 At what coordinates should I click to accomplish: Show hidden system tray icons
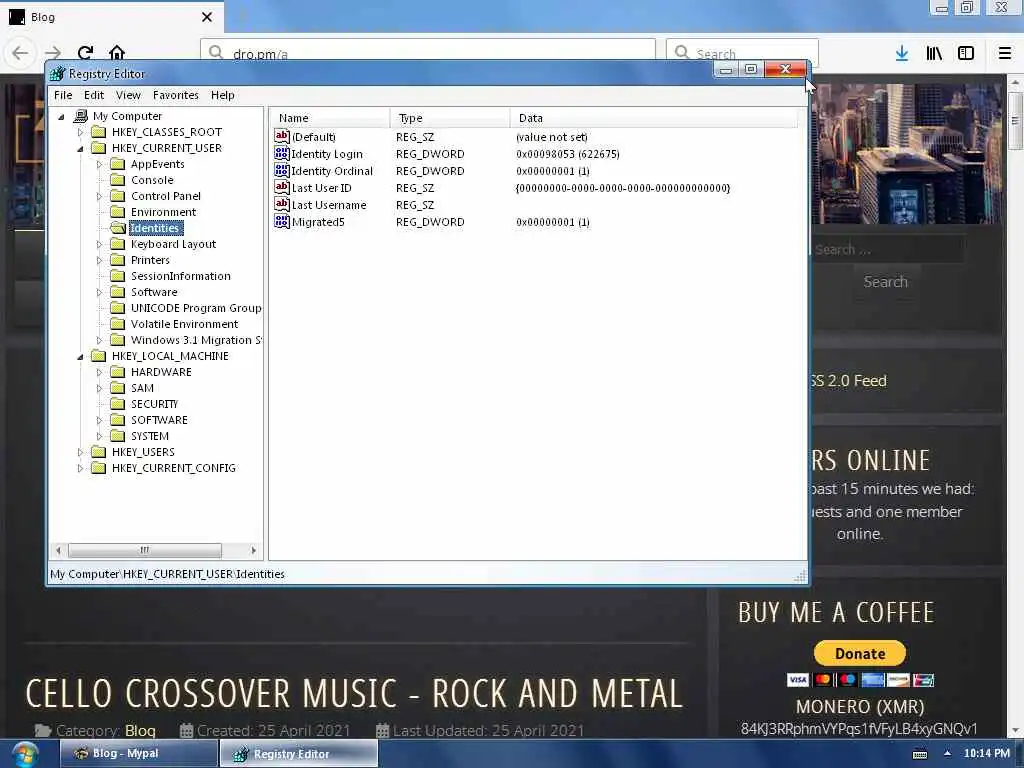click(947, 754)
